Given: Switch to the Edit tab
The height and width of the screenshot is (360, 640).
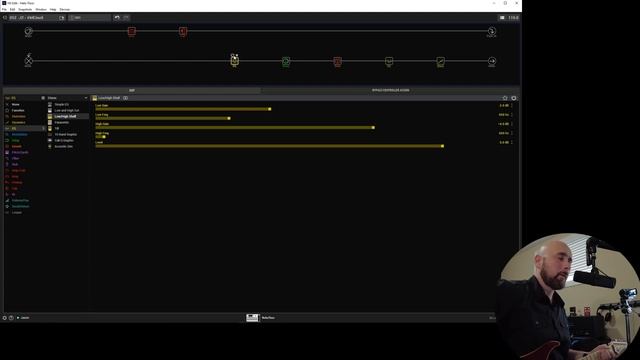Looking at the screenshot, I should [132, 90].
